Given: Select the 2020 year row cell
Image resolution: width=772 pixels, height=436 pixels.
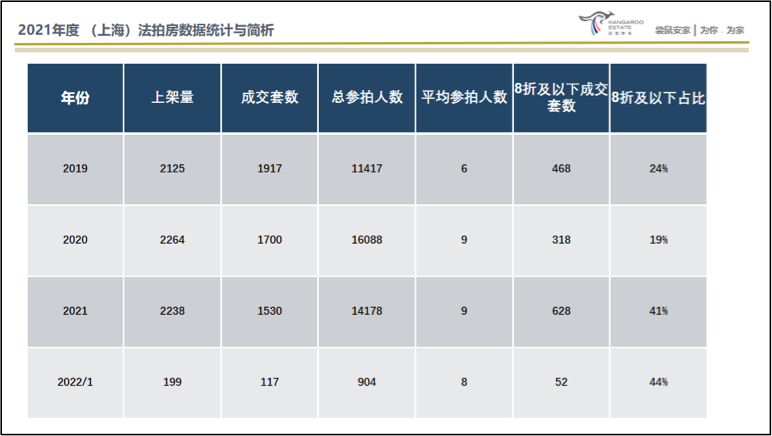Looking at the screenshot, I should point(75,240).
